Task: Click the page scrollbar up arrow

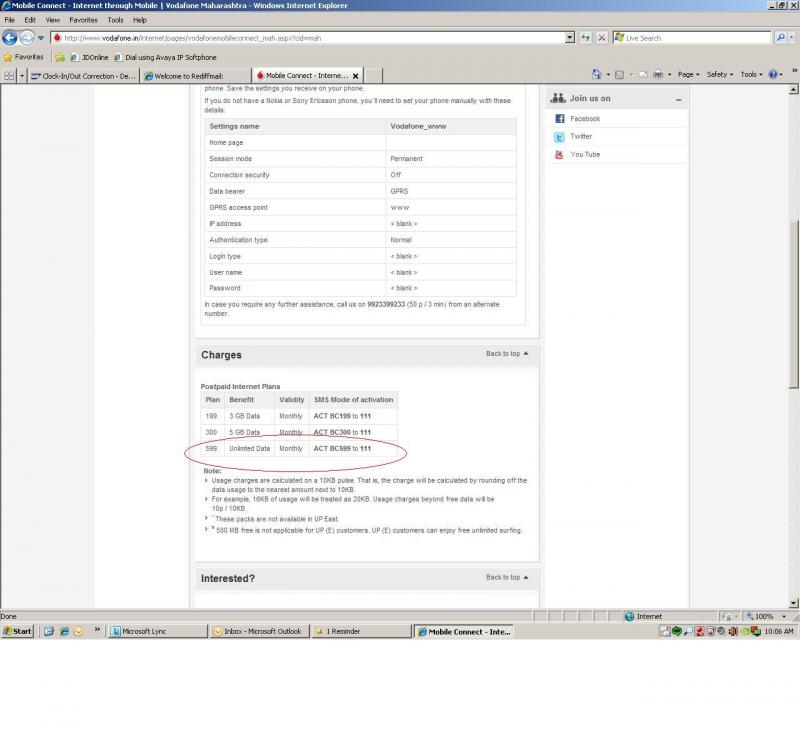Action: pos(793,90)
